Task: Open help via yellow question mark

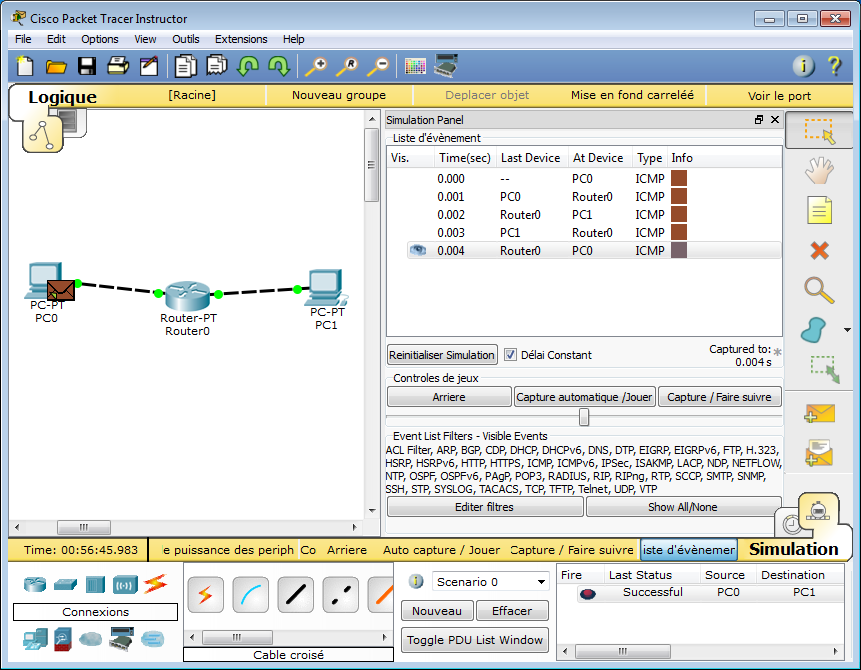Action: [x=834, y=66]
